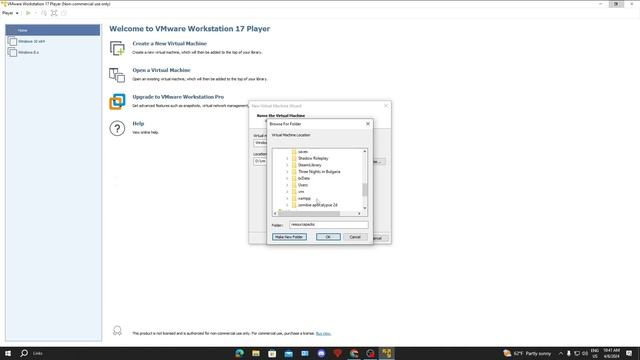Click the Help question mark icon

(x=117, y=129)
